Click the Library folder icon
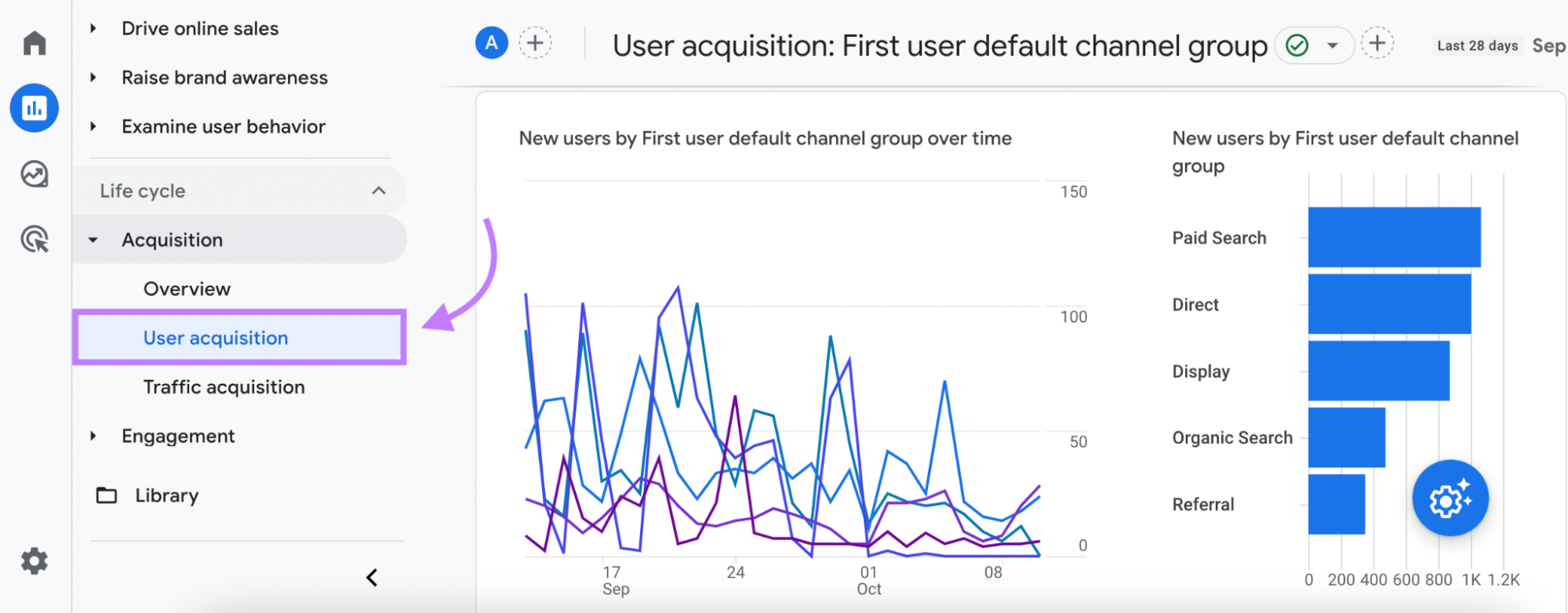The image size is (1568, 613). coord(105,494)
